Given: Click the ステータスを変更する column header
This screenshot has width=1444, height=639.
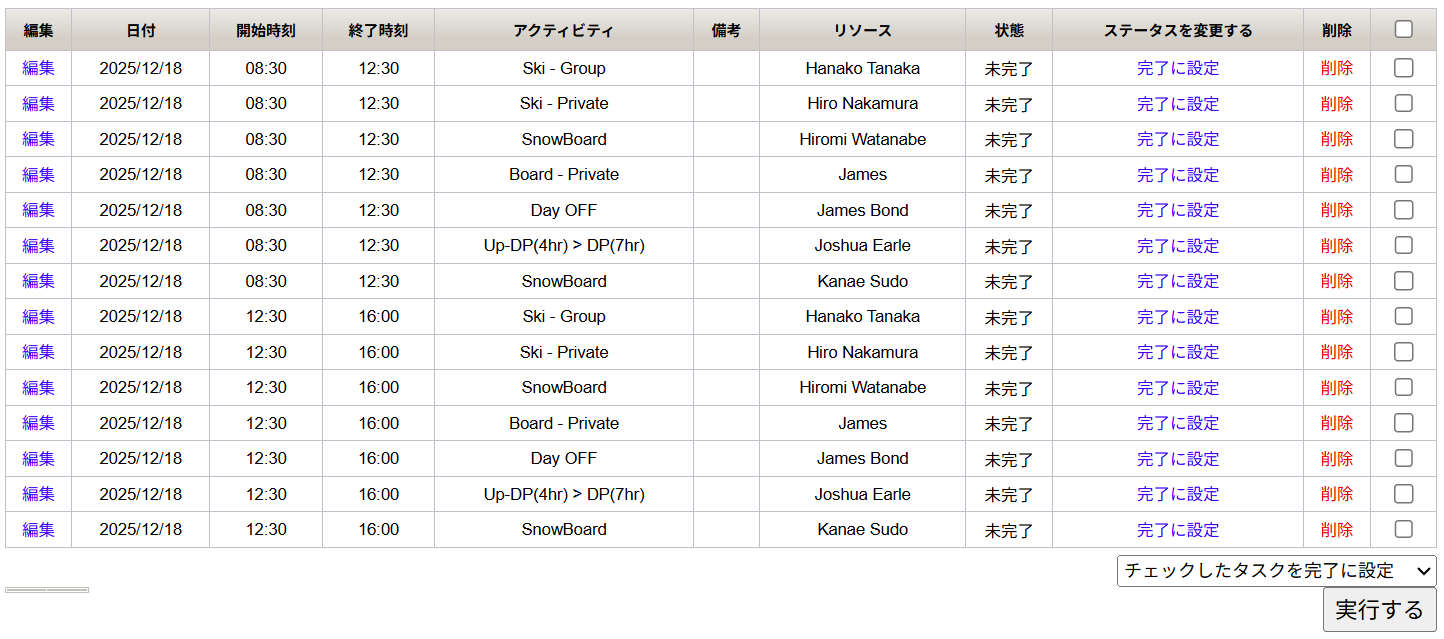Looking at the screenshot, I should click(x=1177, y=31).
